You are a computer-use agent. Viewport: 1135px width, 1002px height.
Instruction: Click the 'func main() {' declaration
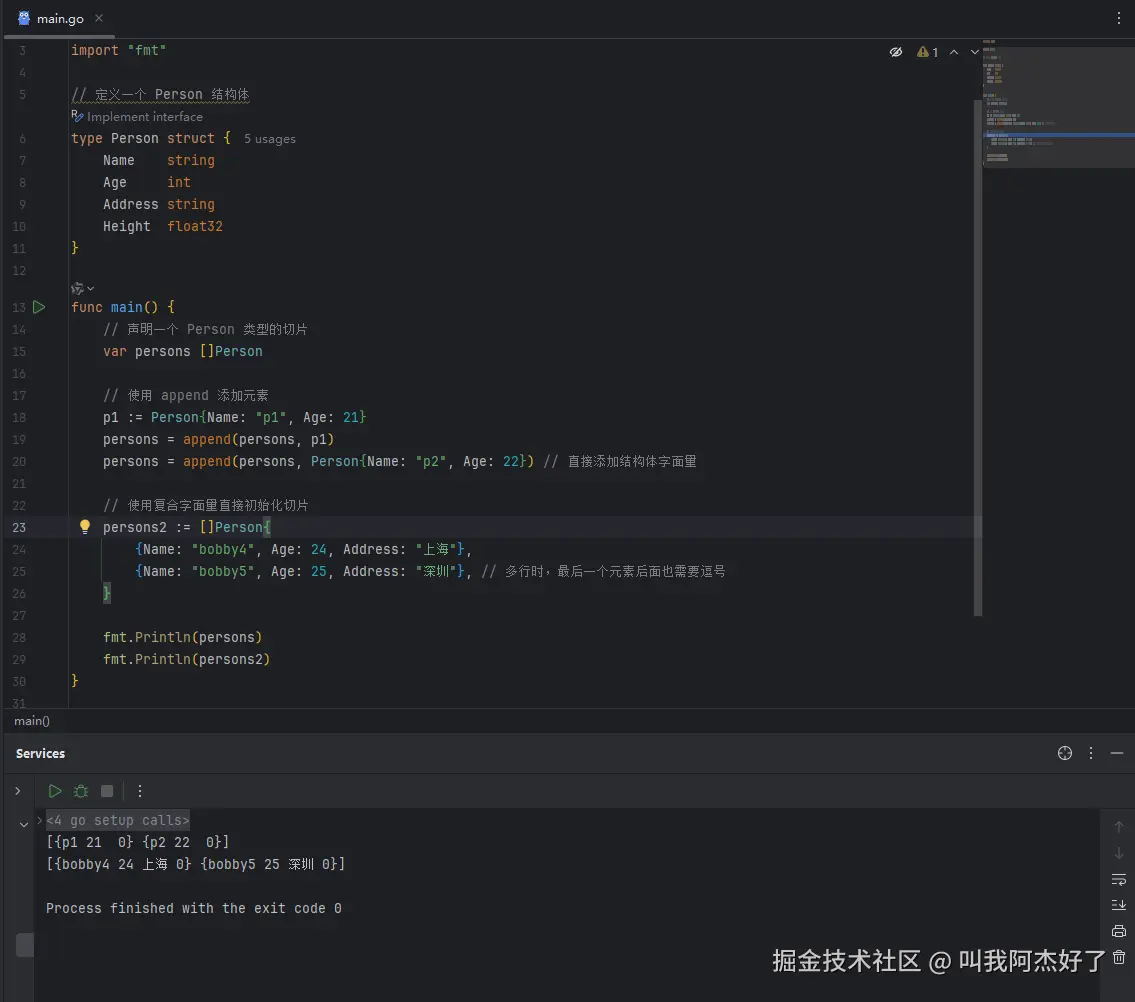point(122,307)
